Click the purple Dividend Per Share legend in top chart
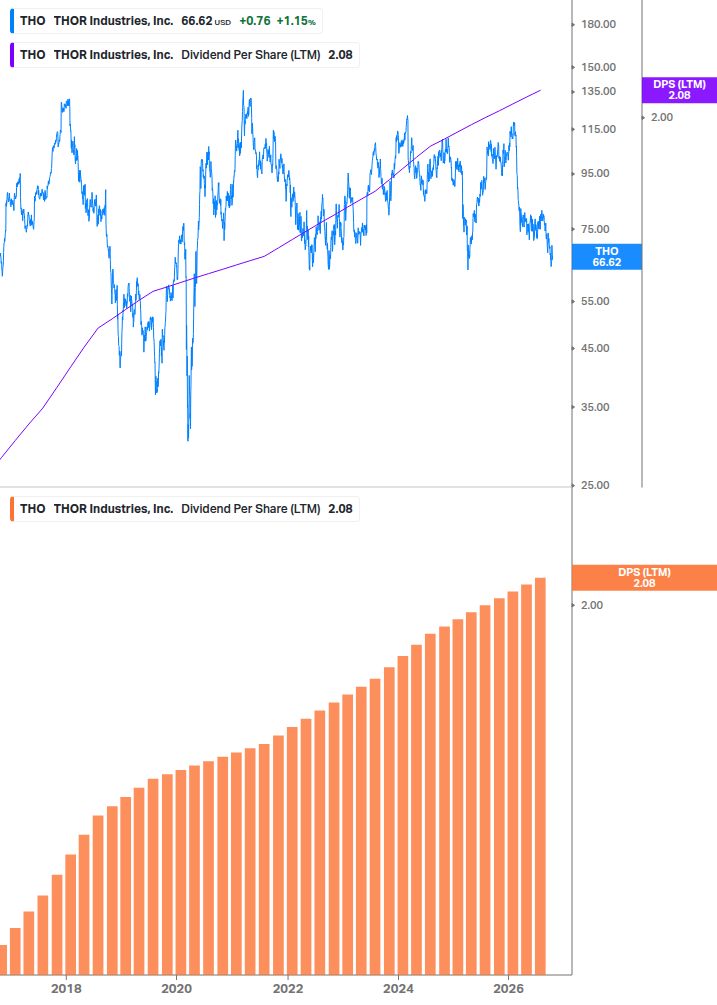This screenshot has height=1005, width=717. [x=185, y=55]
